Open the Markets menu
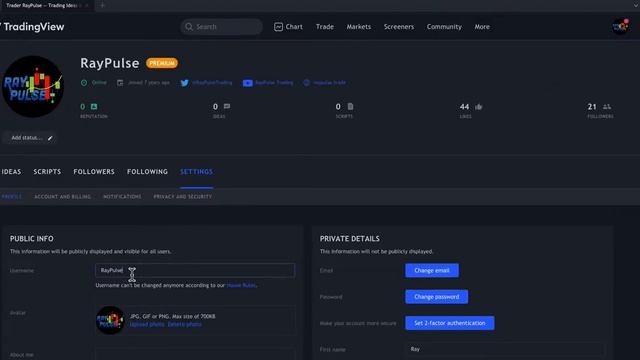 (x=359, y=27)
